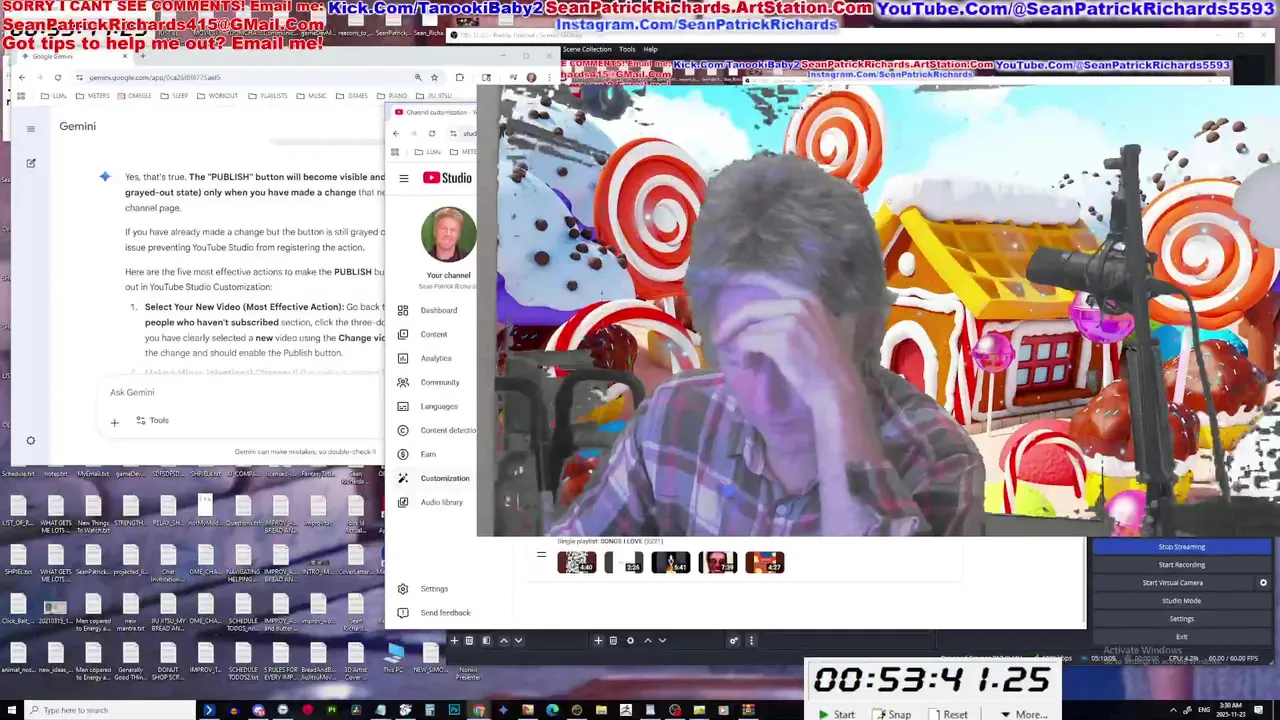Open OBS Tools menu
Viewport: 1280px width, 720px height.
click(x=627, y=49)
